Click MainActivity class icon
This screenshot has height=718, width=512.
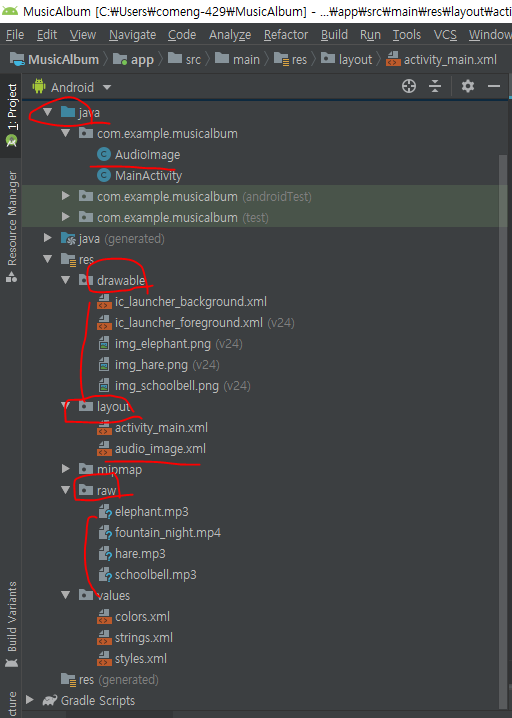[x=104, y=175]
